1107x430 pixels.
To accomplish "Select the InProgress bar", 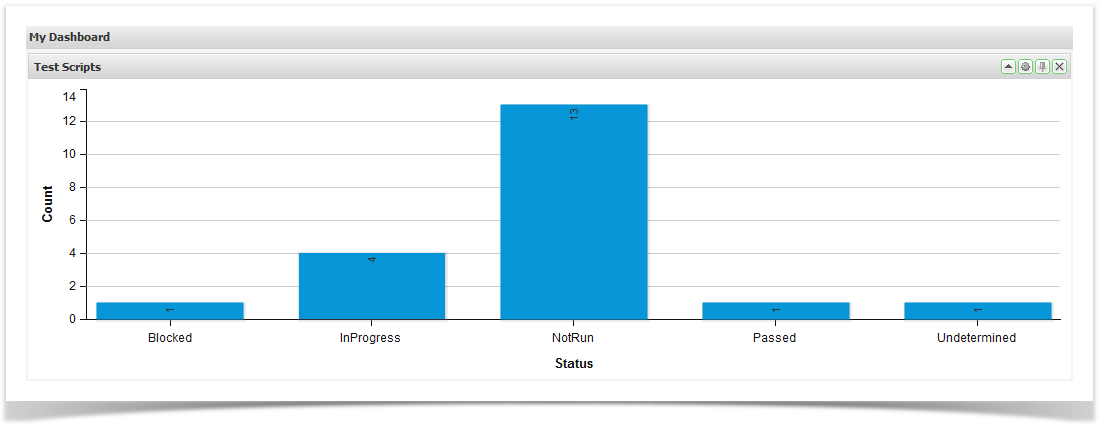I will 372,290.
